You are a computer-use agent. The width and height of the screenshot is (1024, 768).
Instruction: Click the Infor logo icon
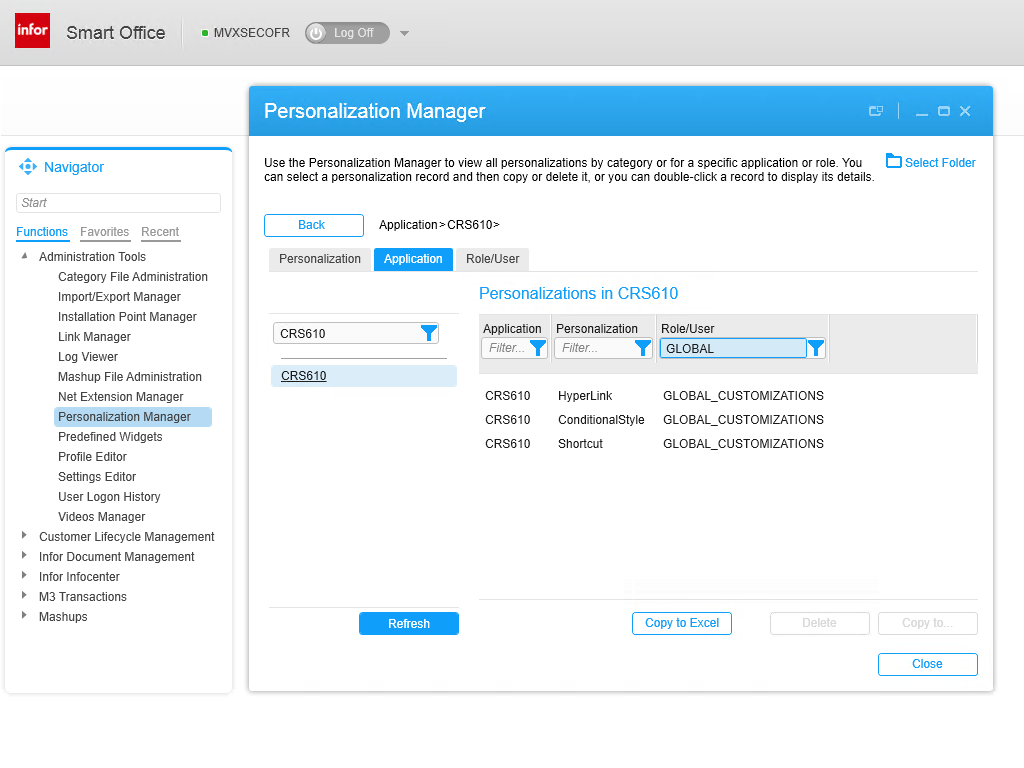coord(32,31)
